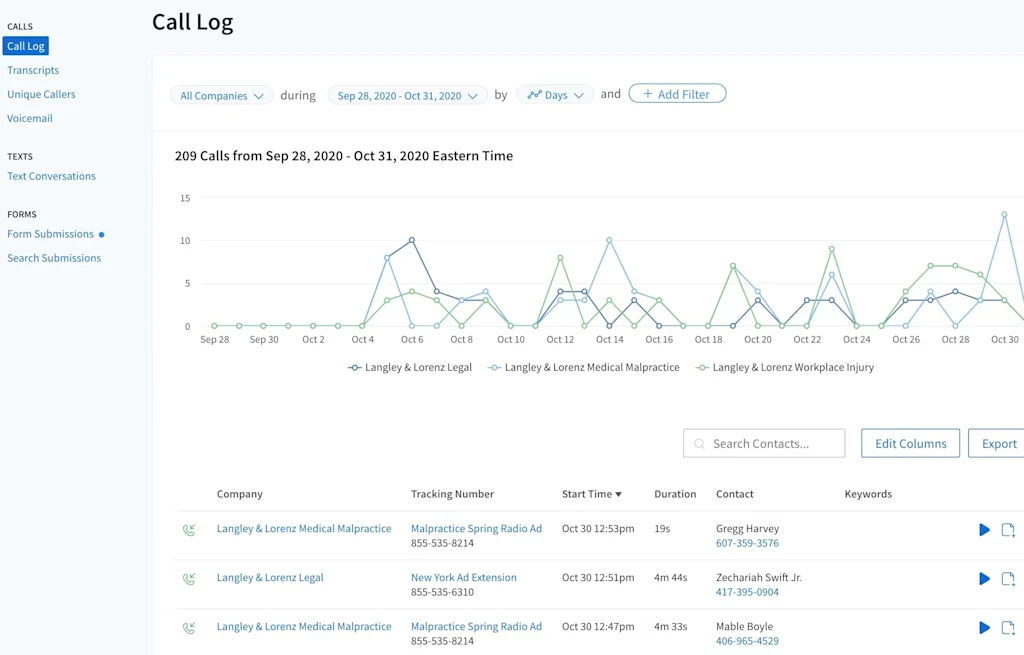Click the Oct 30 peak point of the Medical Malpractice line
This screenshot has height=655, width=1024.
1004,214
